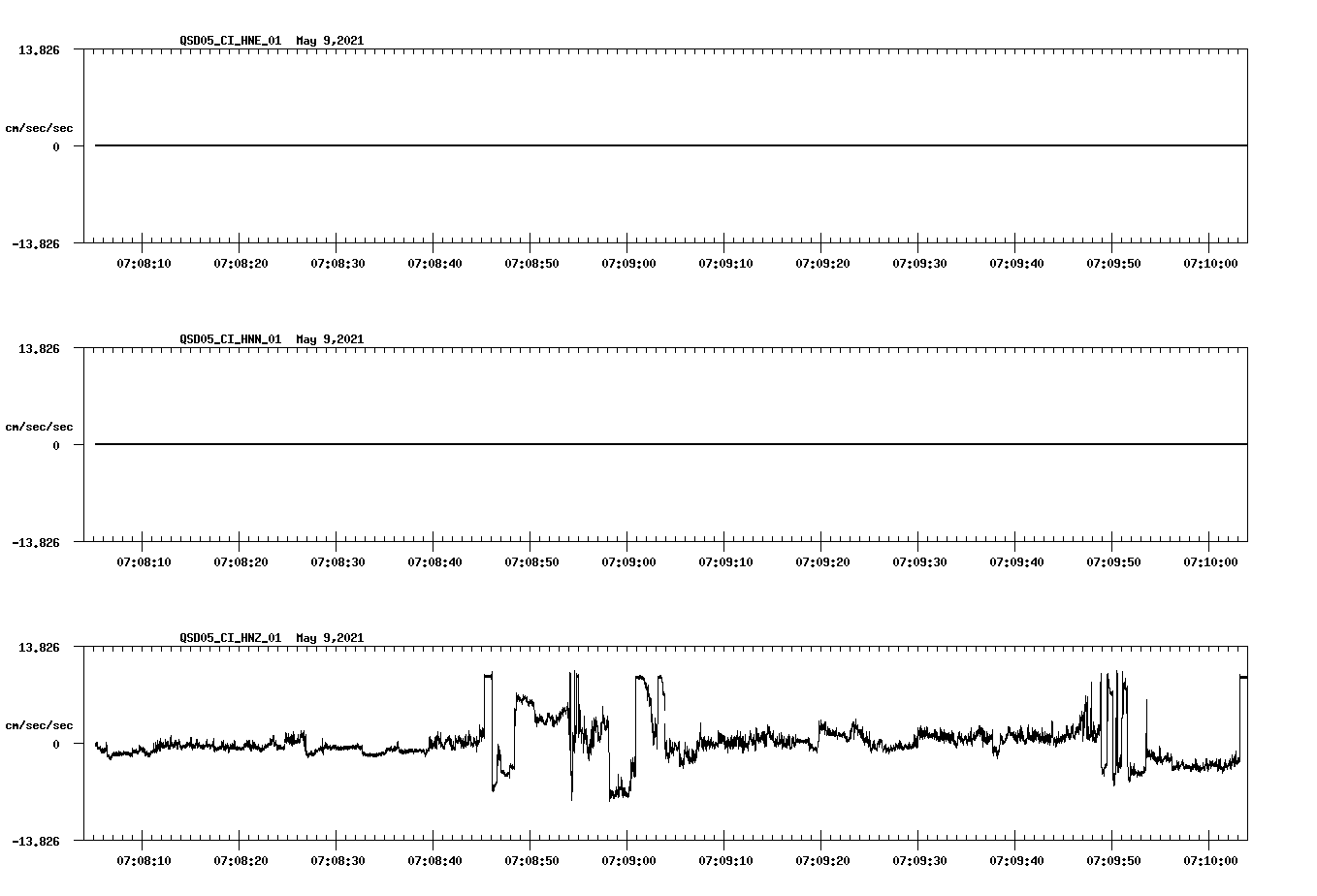This screenshot has width=1317, height=896.
Task: Click the QSD05_CI_HNE_01 channel title
Action: [x=230, y=41]
